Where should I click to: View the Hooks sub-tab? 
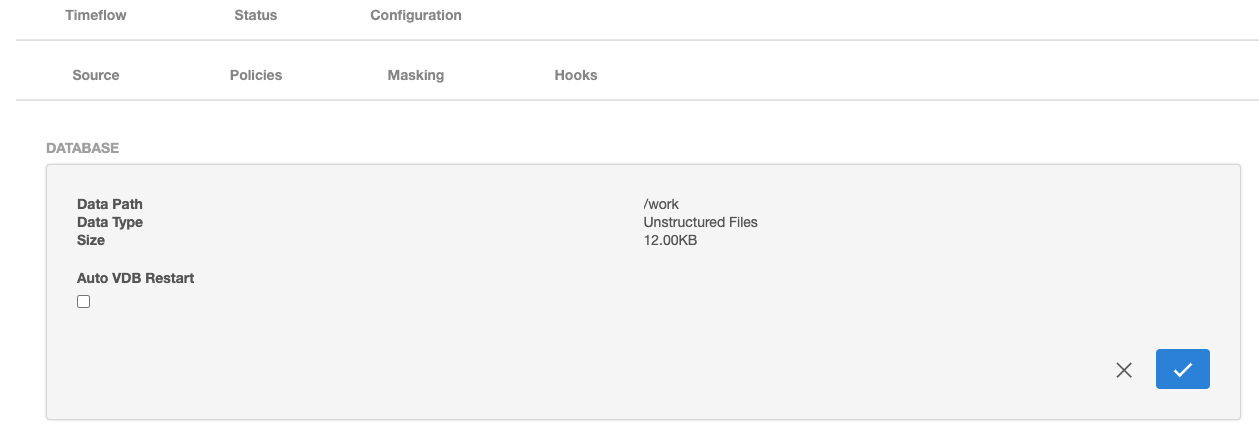(575, 75)
